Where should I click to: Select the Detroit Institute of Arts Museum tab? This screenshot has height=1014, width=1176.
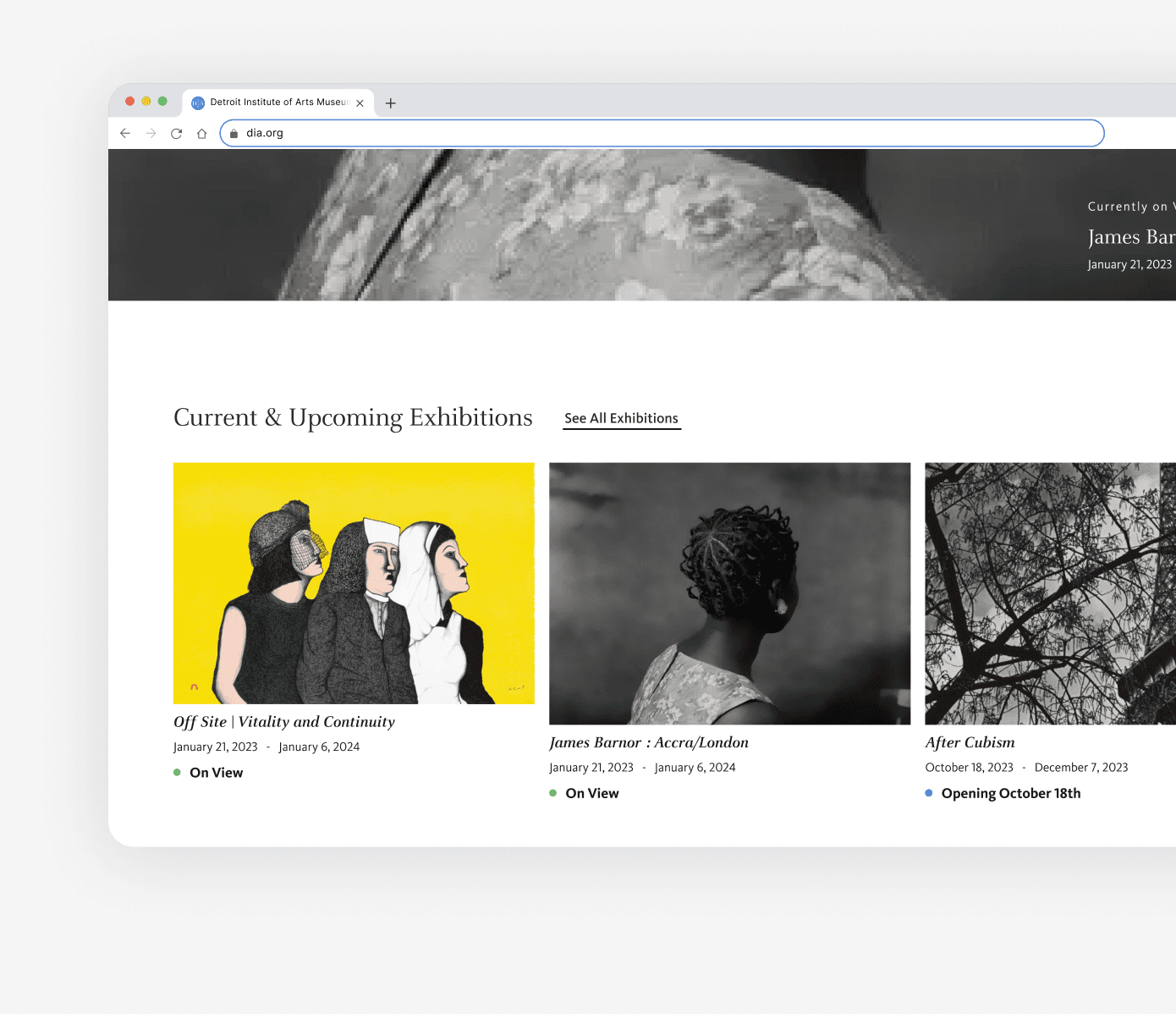tap(278, 102)
